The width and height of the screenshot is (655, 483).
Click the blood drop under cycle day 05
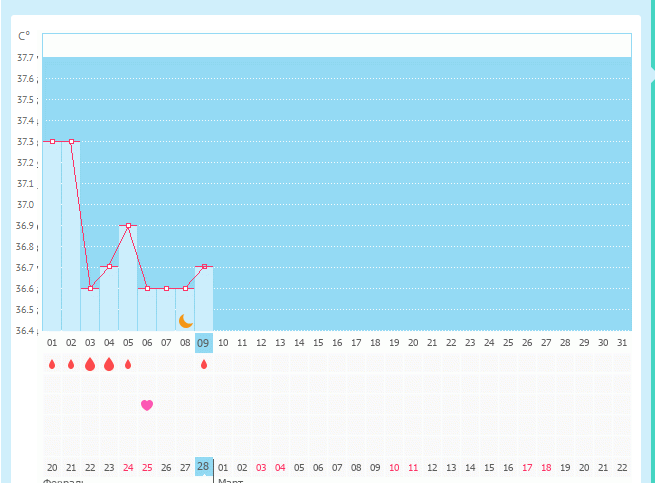point(128,365)
